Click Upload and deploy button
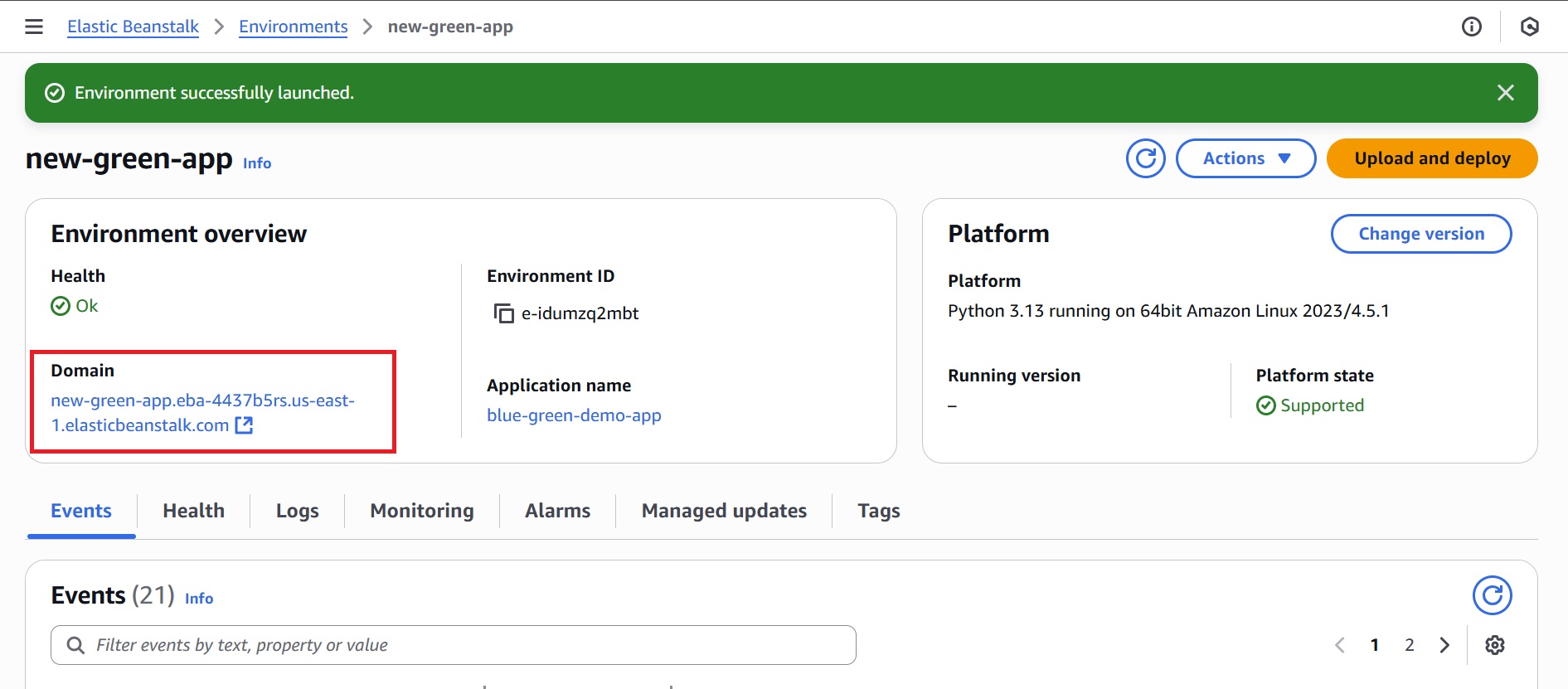 pos(1431,158)
